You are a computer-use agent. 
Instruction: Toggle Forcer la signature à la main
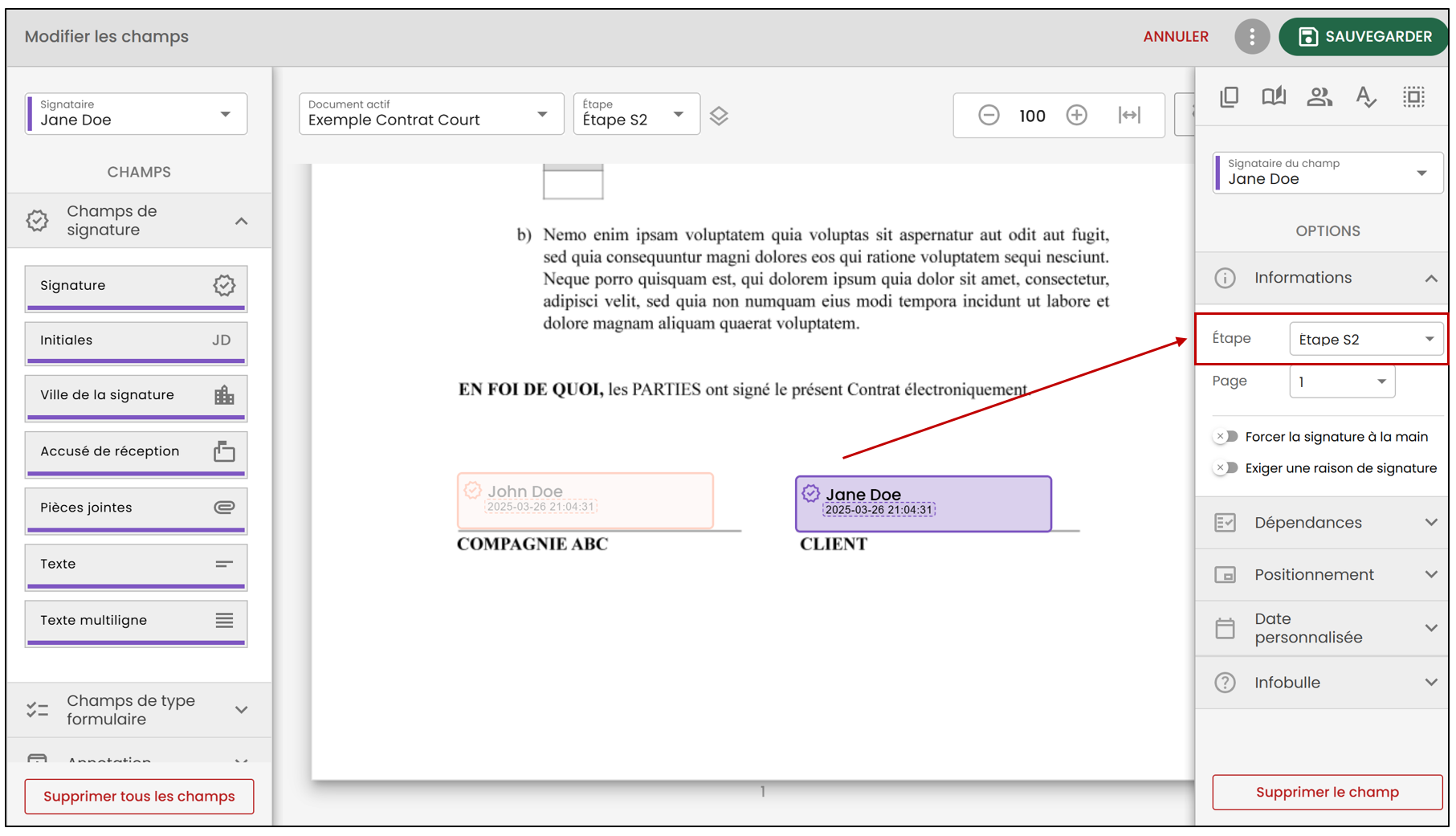(1226, 437)
